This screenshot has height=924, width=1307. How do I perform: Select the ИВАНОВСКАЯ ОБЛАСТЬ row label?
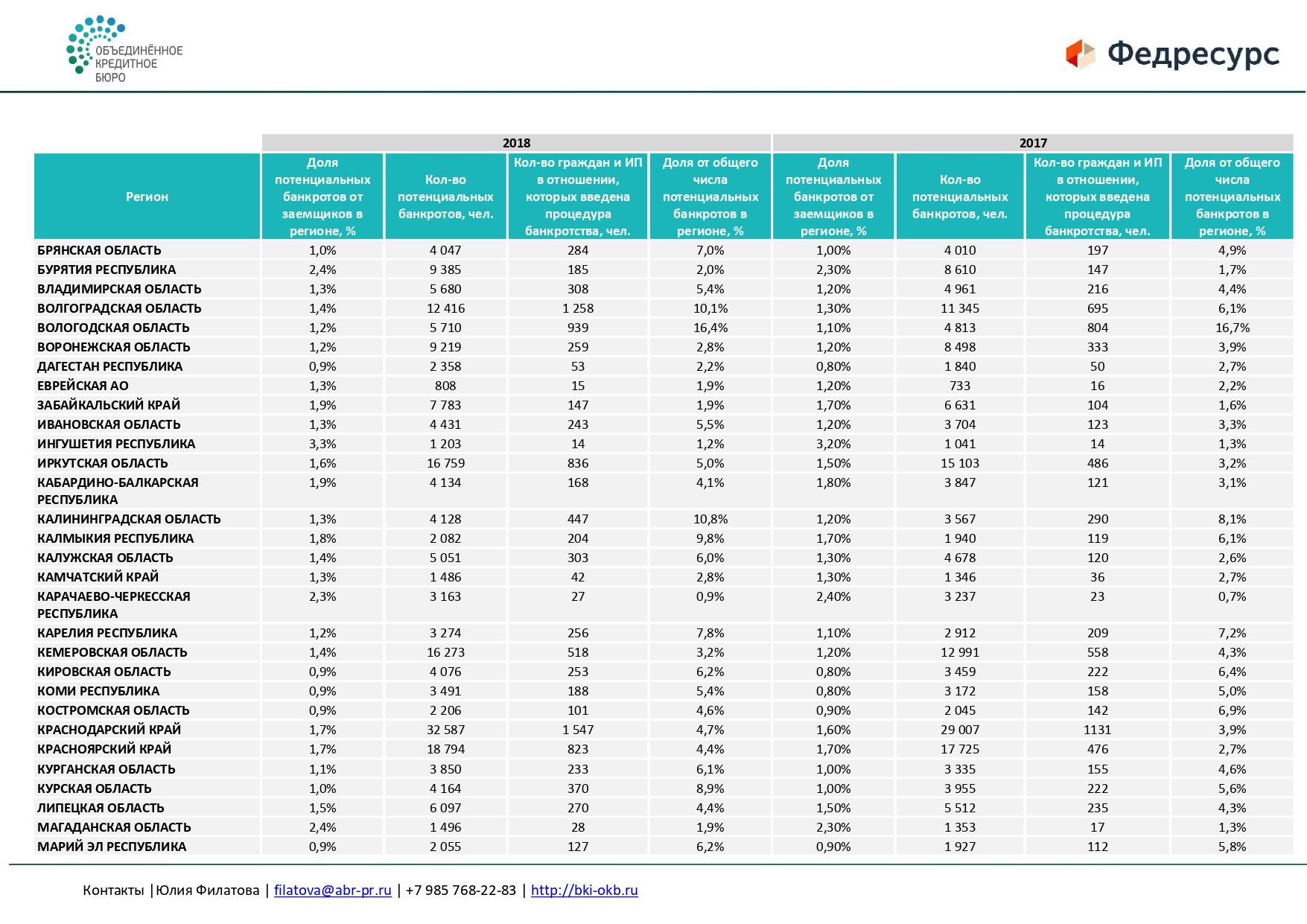[109, 424]
